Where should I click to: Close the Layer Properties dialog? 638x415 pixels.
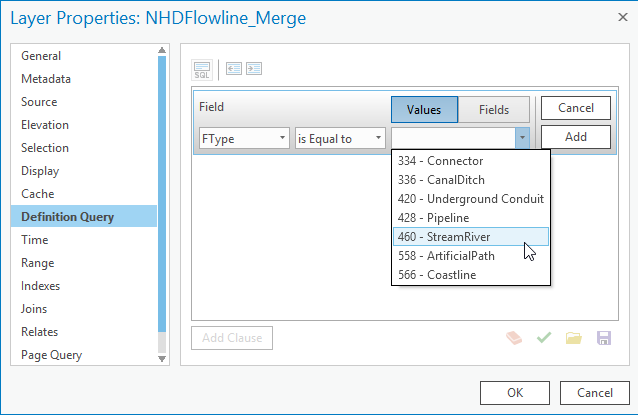tap(613, 16)
